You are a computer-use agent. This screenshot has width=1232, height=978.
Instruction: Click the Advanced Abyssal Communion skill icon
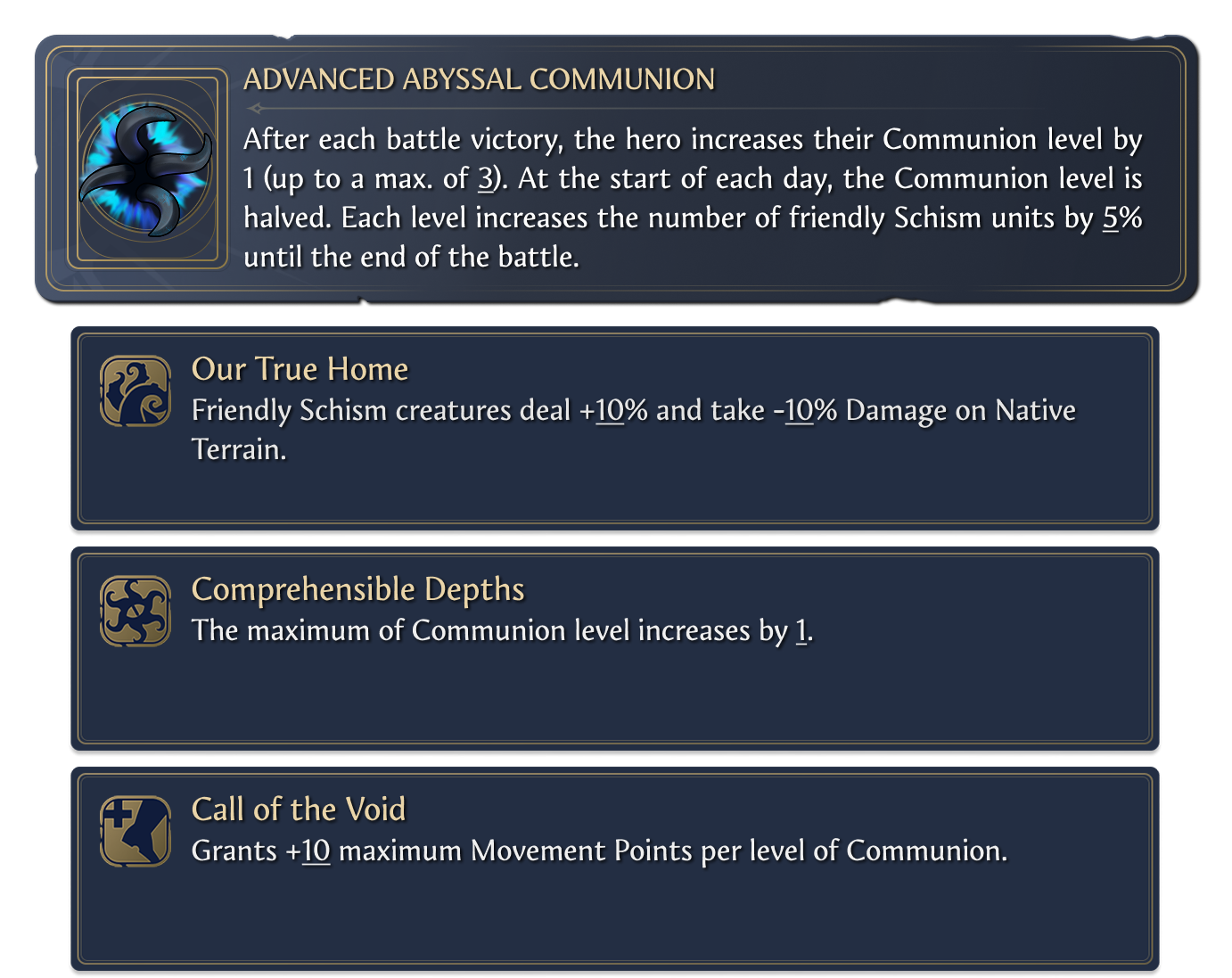coord(147,169)
